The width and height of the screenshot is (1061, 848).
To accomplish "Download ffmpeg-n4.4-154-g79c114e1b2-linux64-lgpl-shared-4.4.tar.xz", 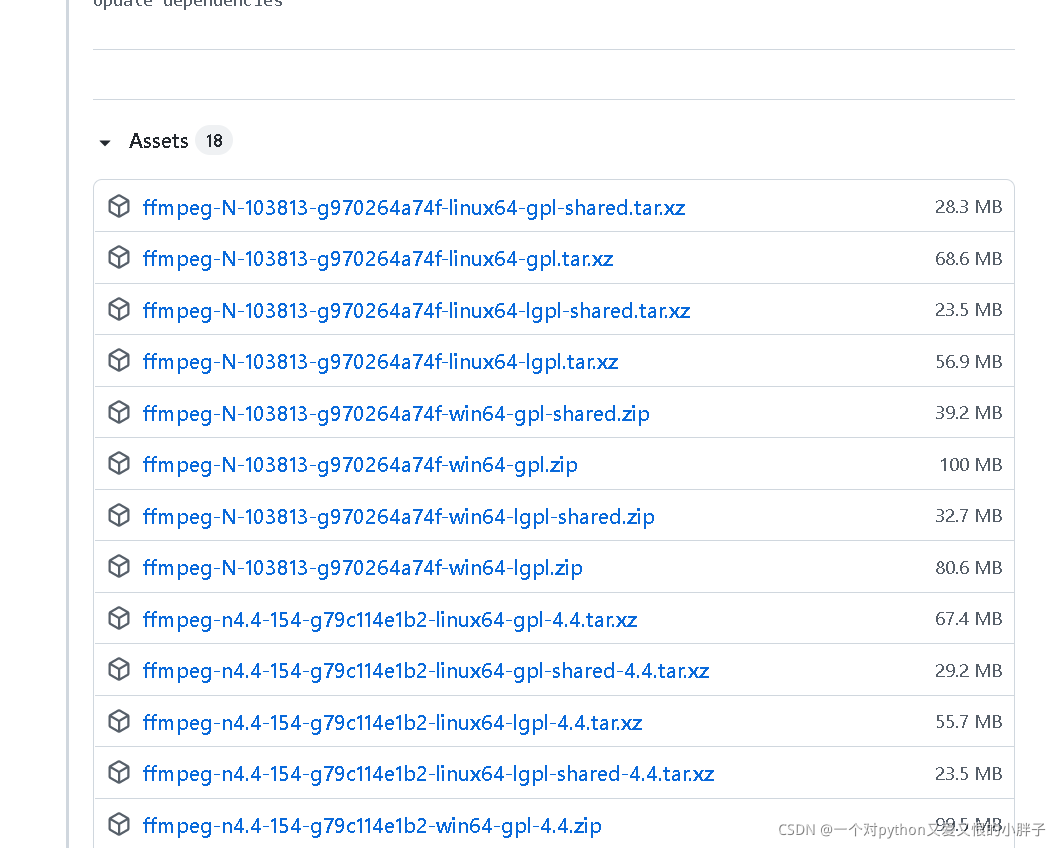I will click(x=428, y=773).
